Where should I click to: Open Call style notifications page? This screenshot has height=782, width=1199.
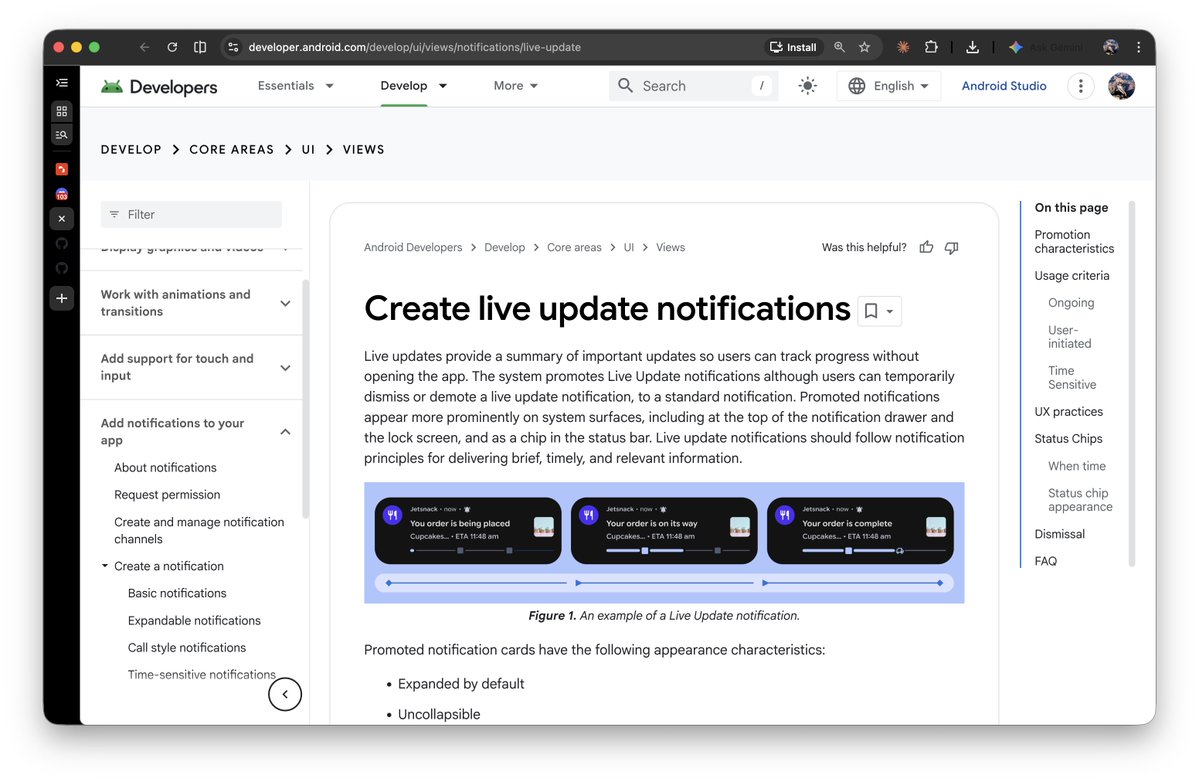[187, 647]
